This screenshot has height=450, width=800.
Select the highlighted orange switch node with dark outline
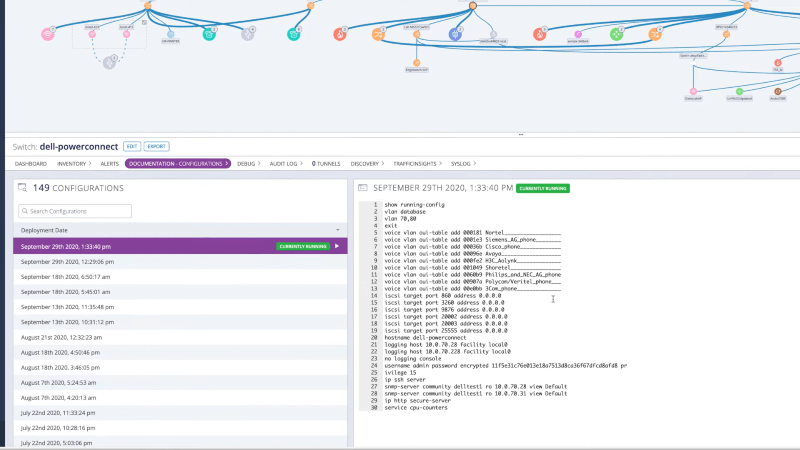point(473,6)
